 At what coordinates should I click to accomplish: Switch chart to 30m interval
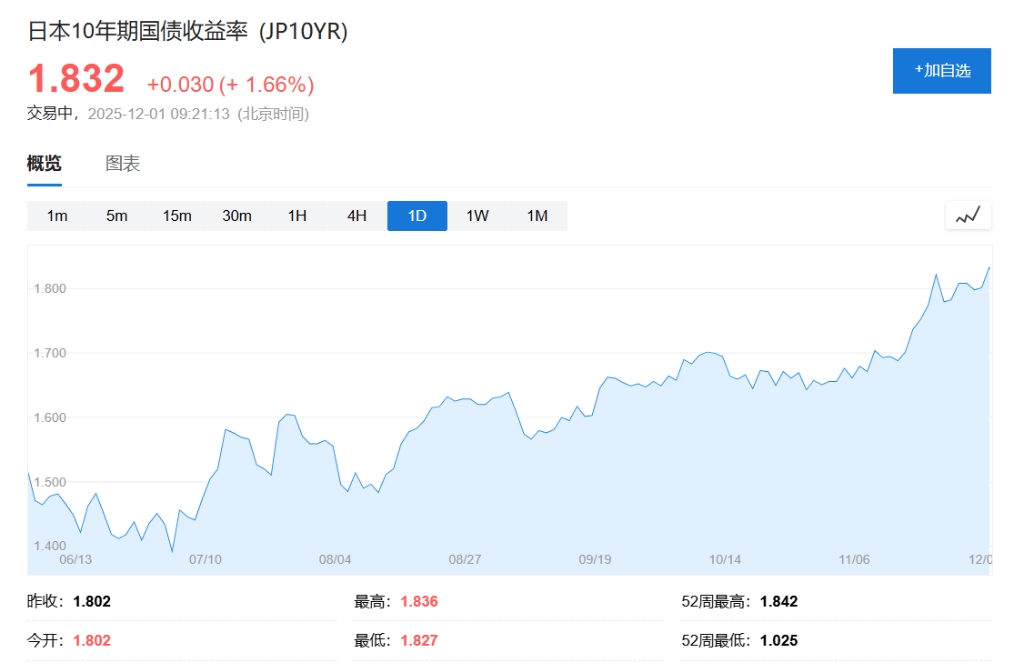click(237, 216)
